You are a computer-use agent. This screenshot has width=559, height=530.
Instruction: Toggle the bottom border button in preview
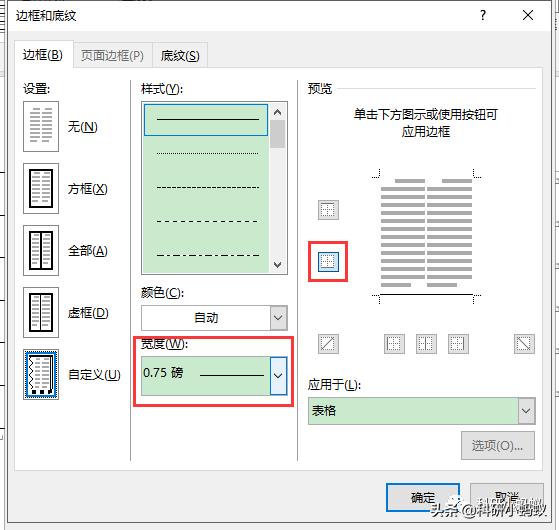(328, 262)
